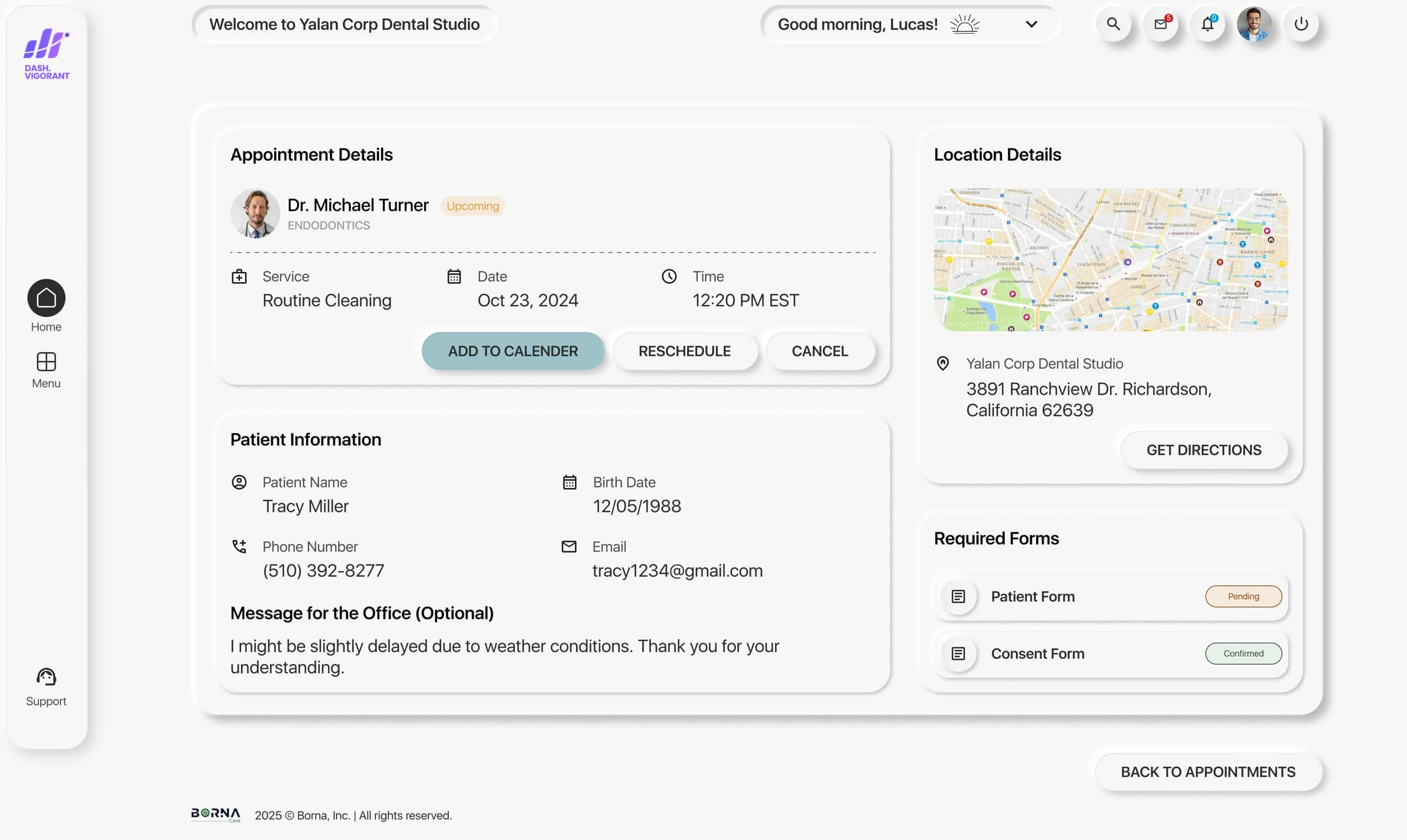Viewport: 1407px width, 840px height.
Task: Click the location pin icon
Action: [x=943, y=363]
